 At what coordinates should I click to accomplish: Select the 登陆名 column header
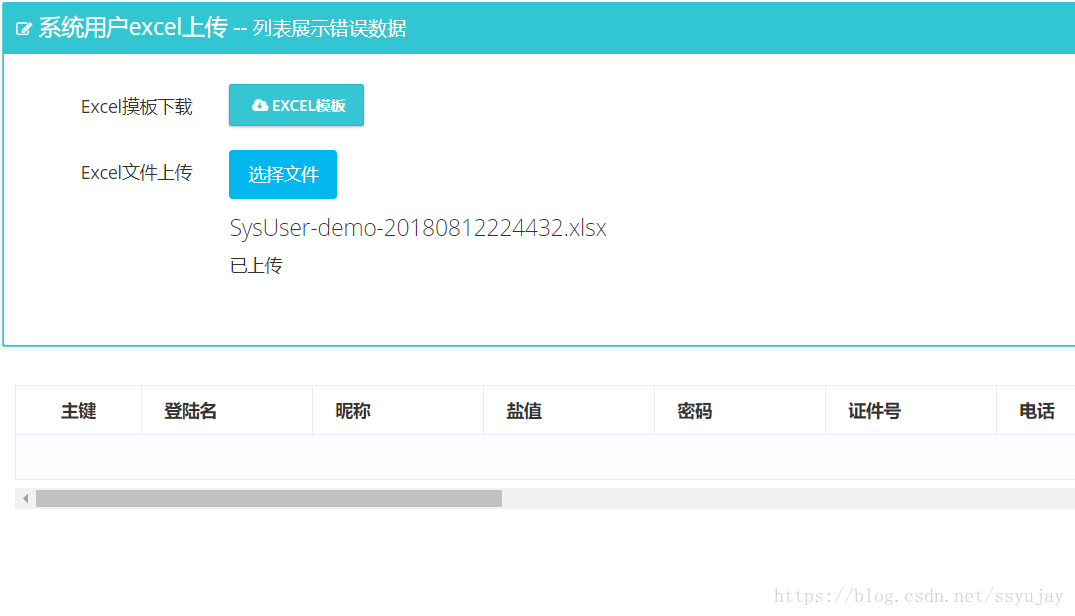point(227,410)
